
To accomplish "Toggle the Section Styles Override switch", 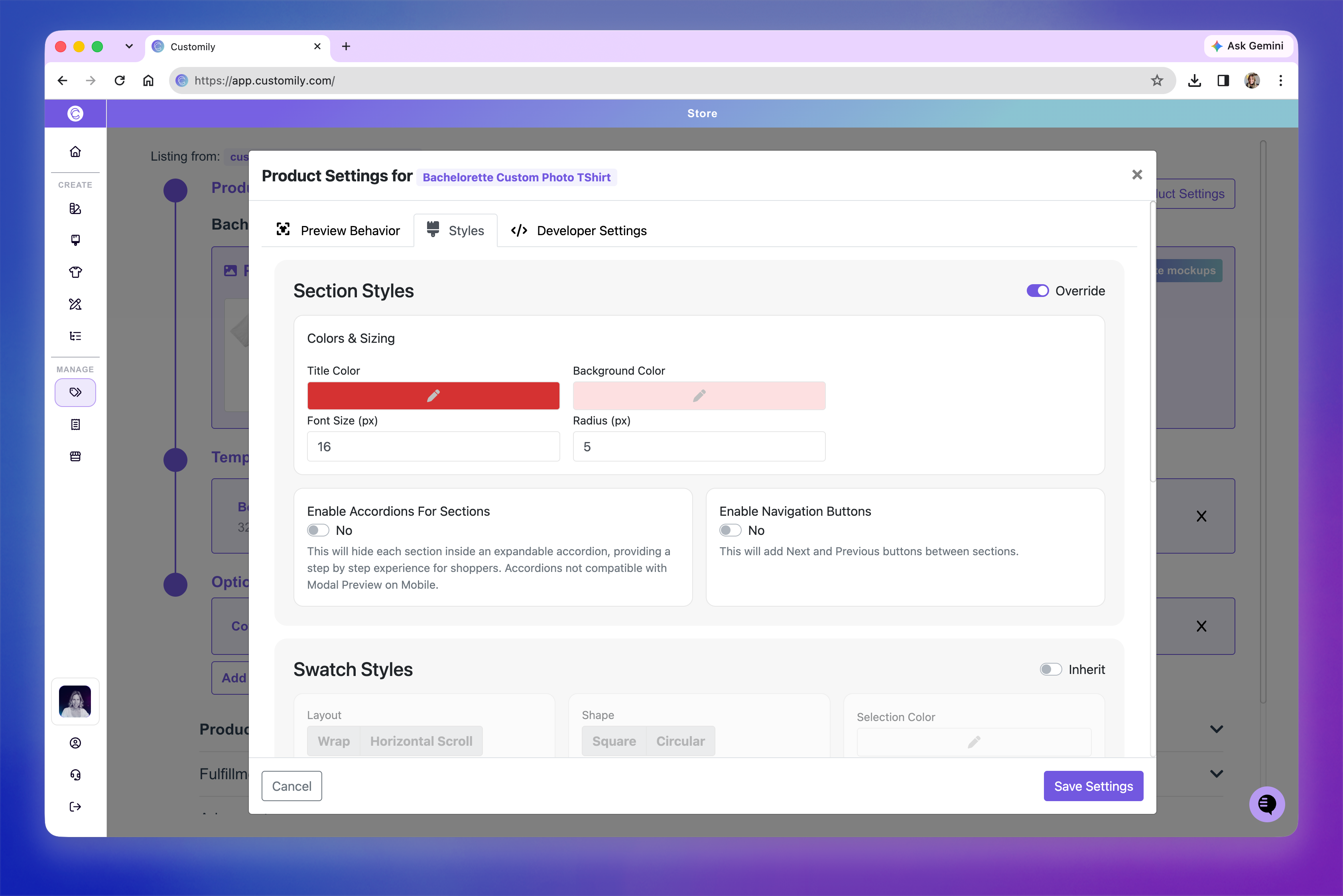I will coord(1037,291).
